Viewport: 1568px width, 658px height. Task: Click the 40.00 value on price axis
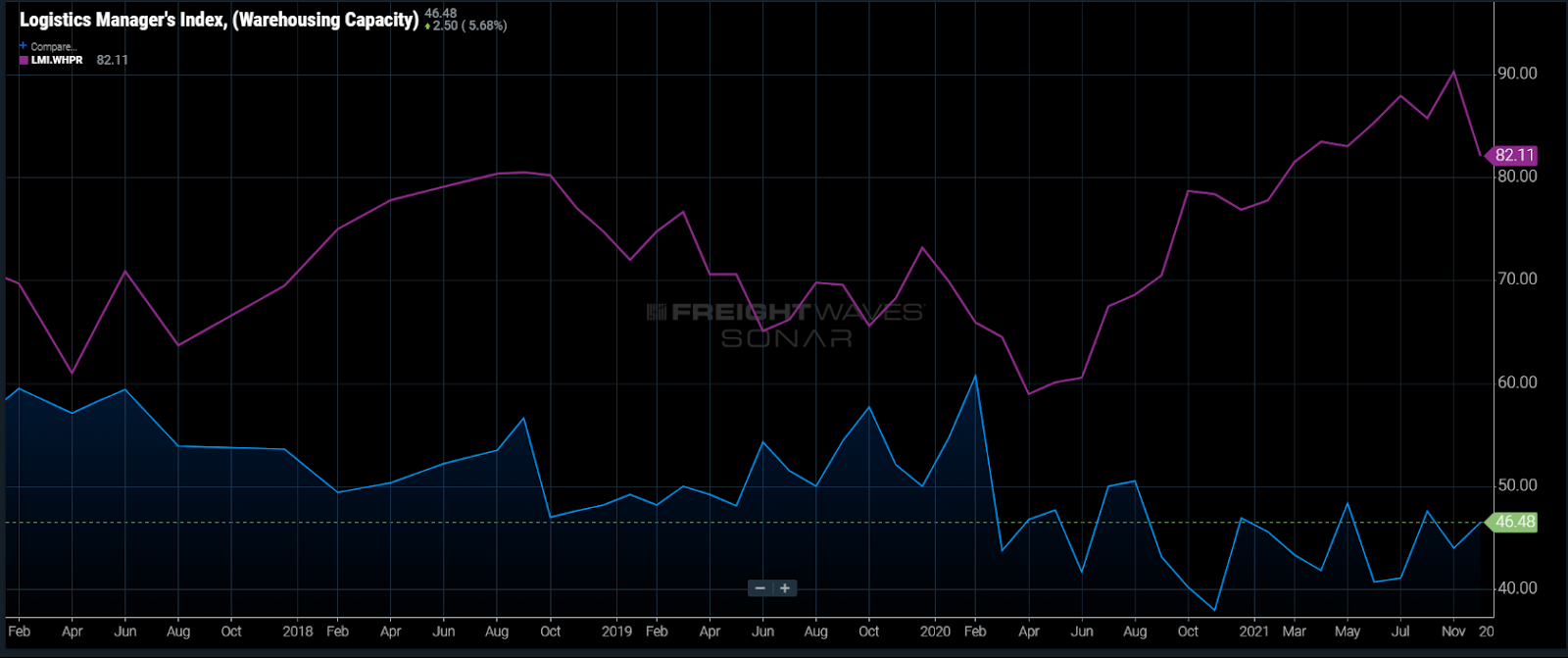[1517, 588]
